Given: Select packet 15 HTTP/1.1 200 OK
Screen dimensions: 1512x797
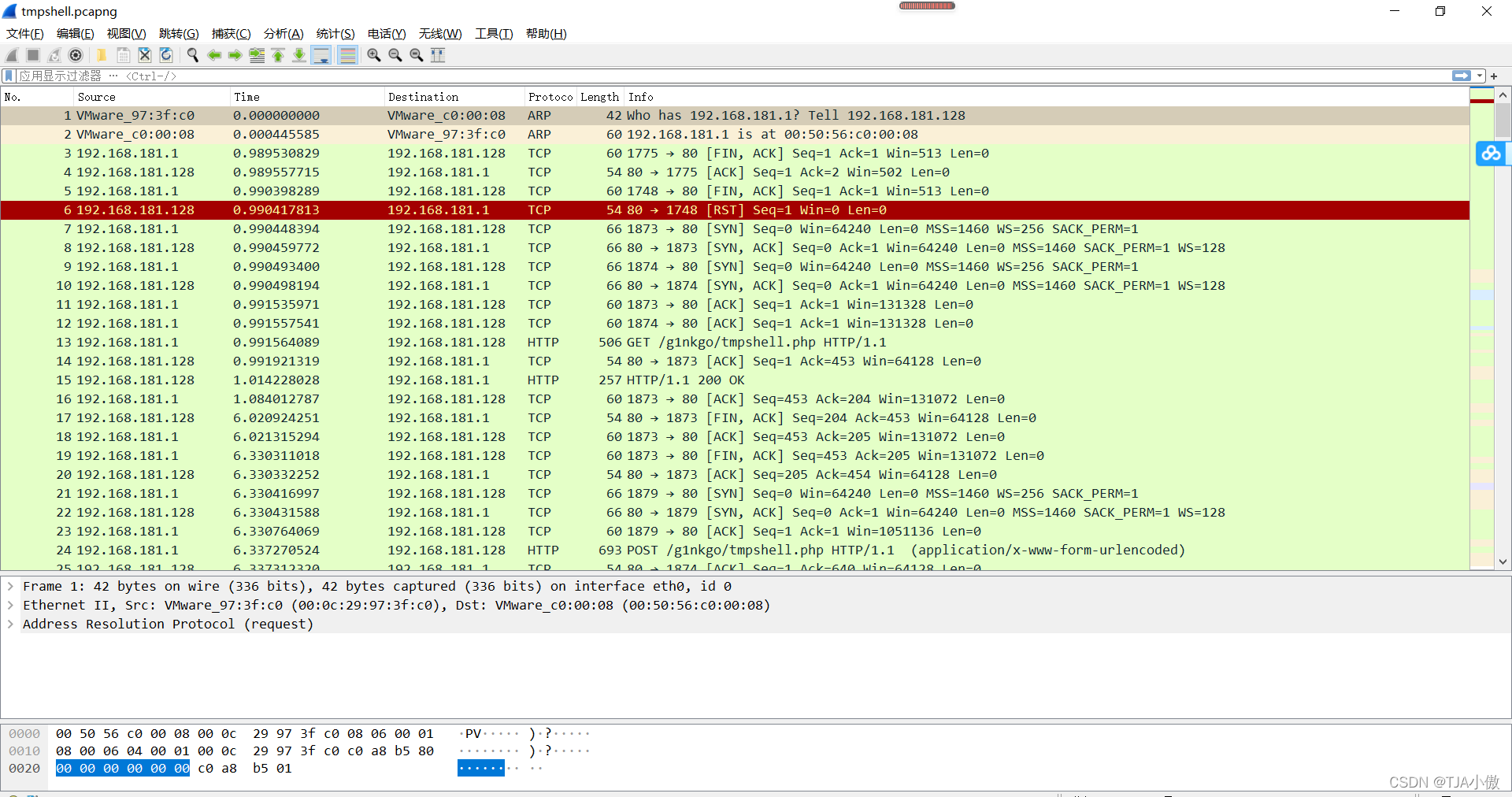Looking at the screenshot, I should coord(735,380).
